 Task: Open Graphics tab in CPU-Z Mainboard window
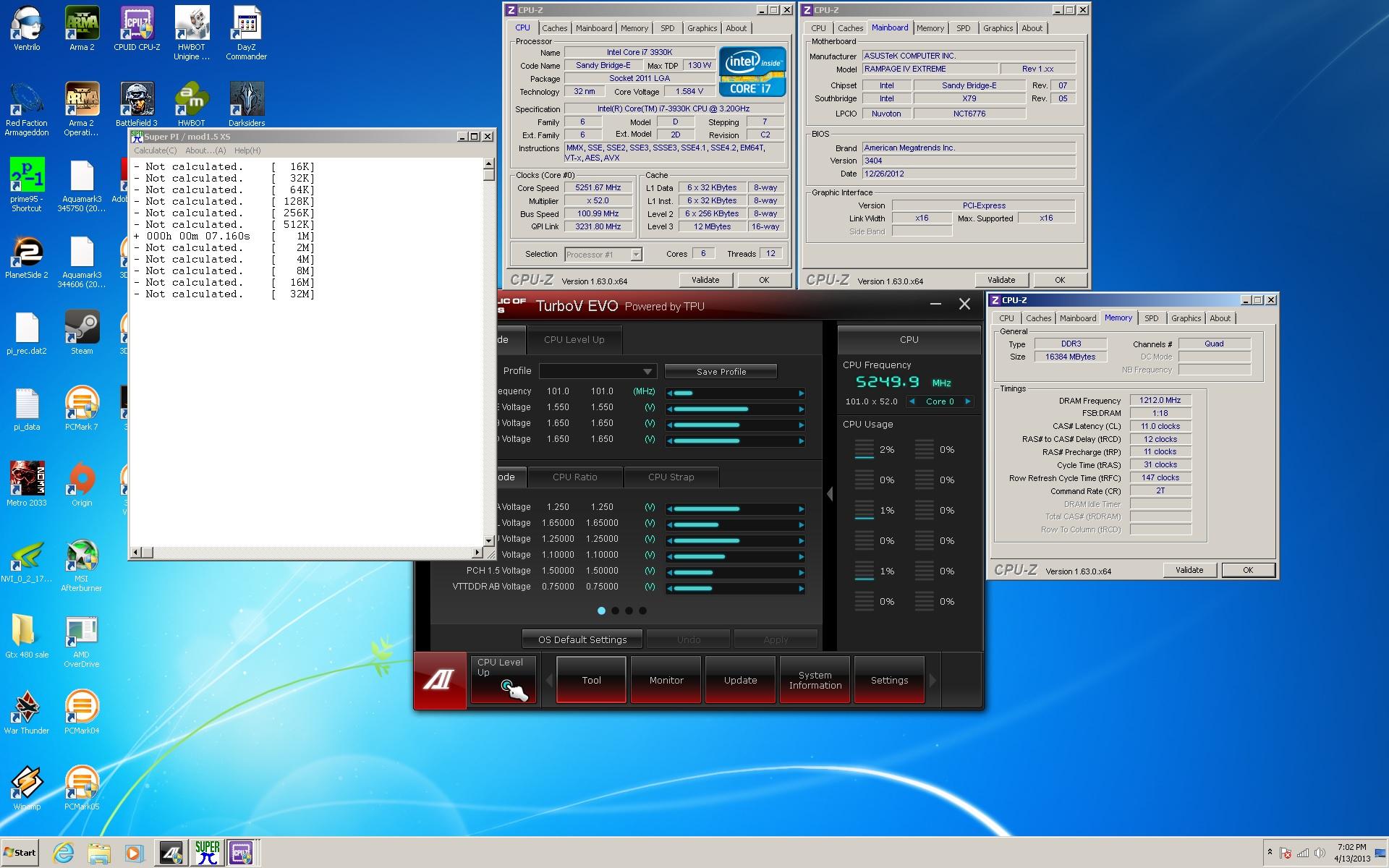[x=998, y=28]
